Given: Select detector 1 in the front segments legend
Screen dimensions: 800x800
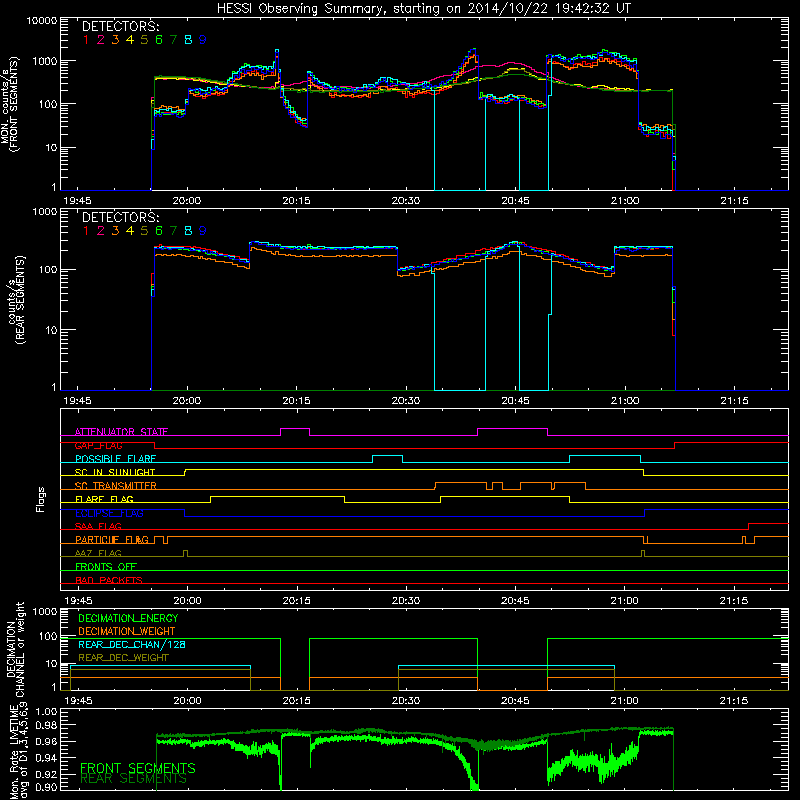Looking at the screenshot, I should (86, 40).
